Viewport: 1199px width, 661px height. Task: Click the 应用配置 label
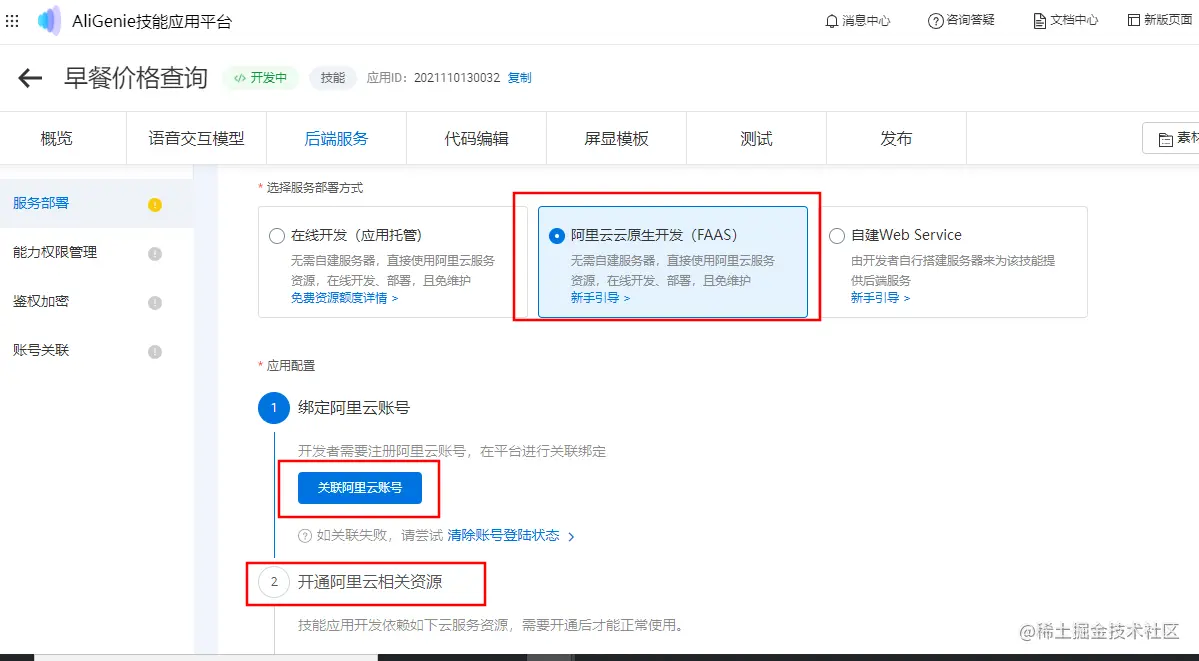291,366
